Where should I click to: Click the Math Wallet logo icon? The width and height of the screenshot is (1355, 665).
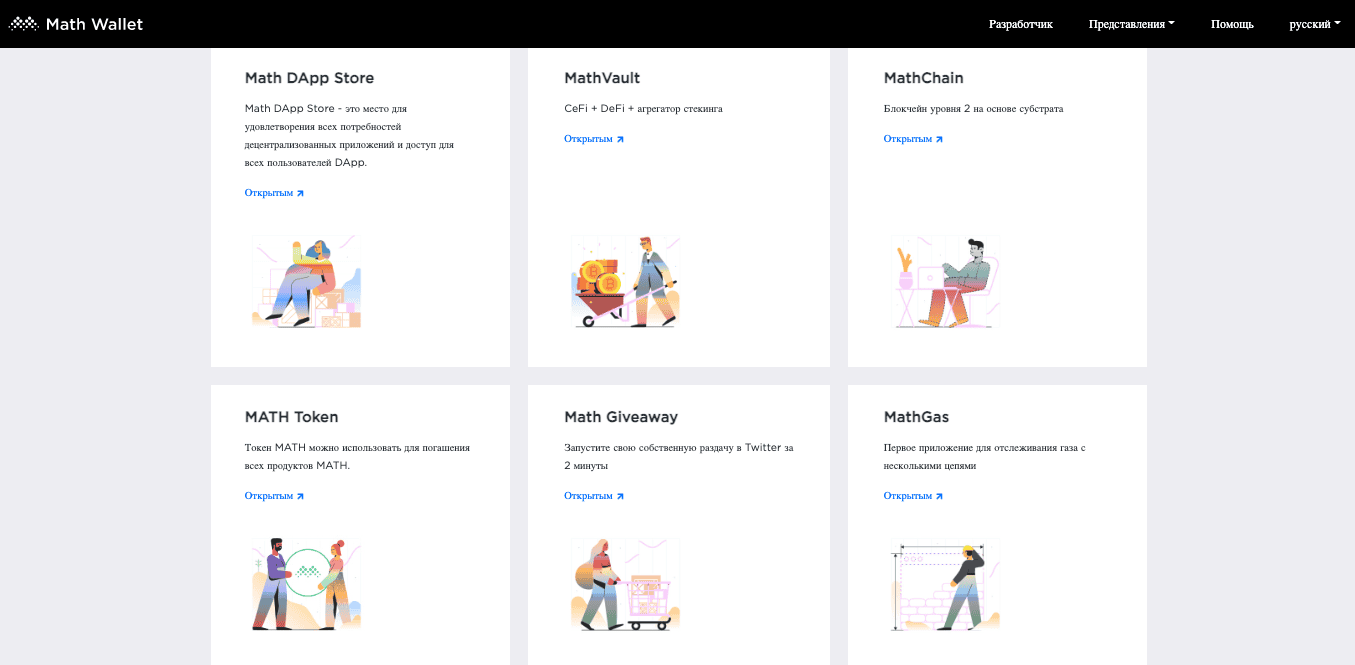pos(24,24)
